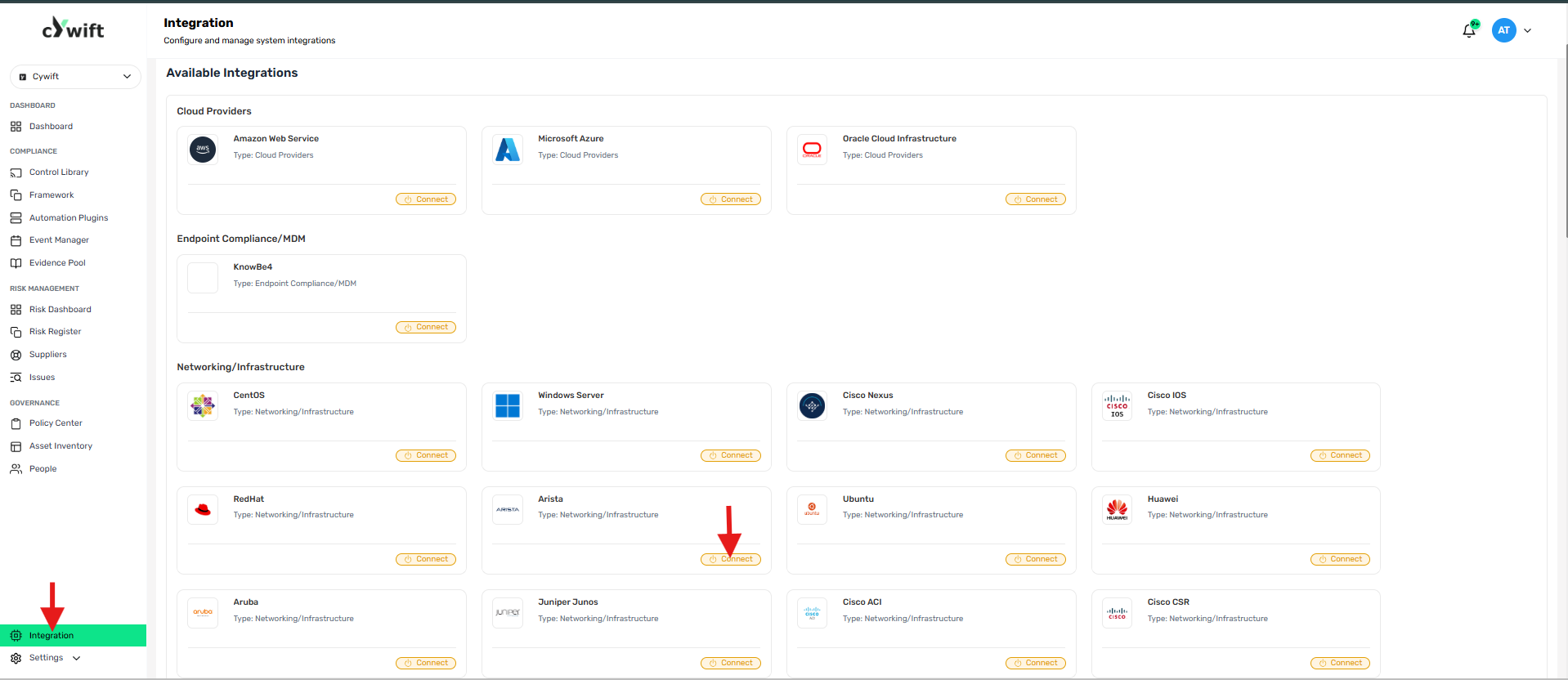Screen dimensions: 1568x680
Task: Open Event Manager
Action: [59, 240]
